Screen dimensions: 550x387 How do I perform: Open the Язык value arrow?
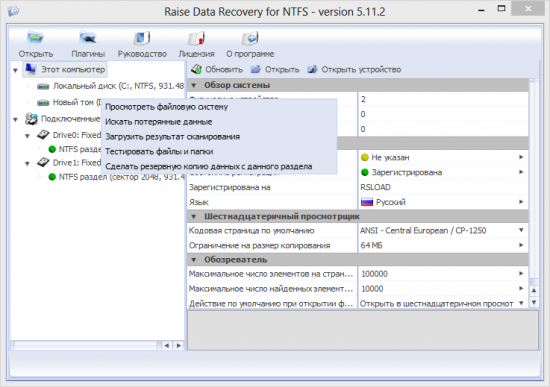click(x=521, y=202)
